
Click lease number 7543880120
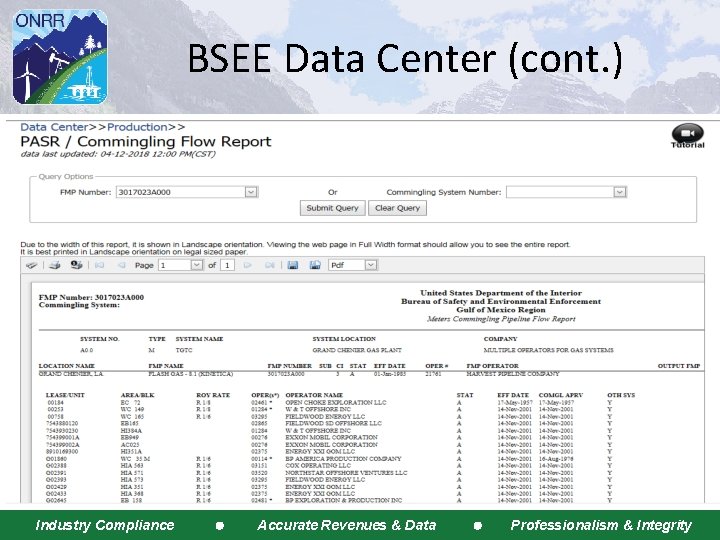[x=62, y=423]
